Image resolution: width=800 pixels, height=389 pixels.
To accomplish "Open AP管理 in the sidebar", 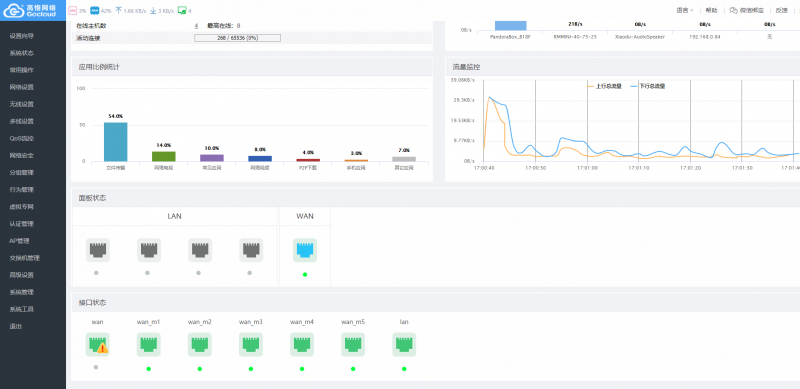I will coord(19,241).
